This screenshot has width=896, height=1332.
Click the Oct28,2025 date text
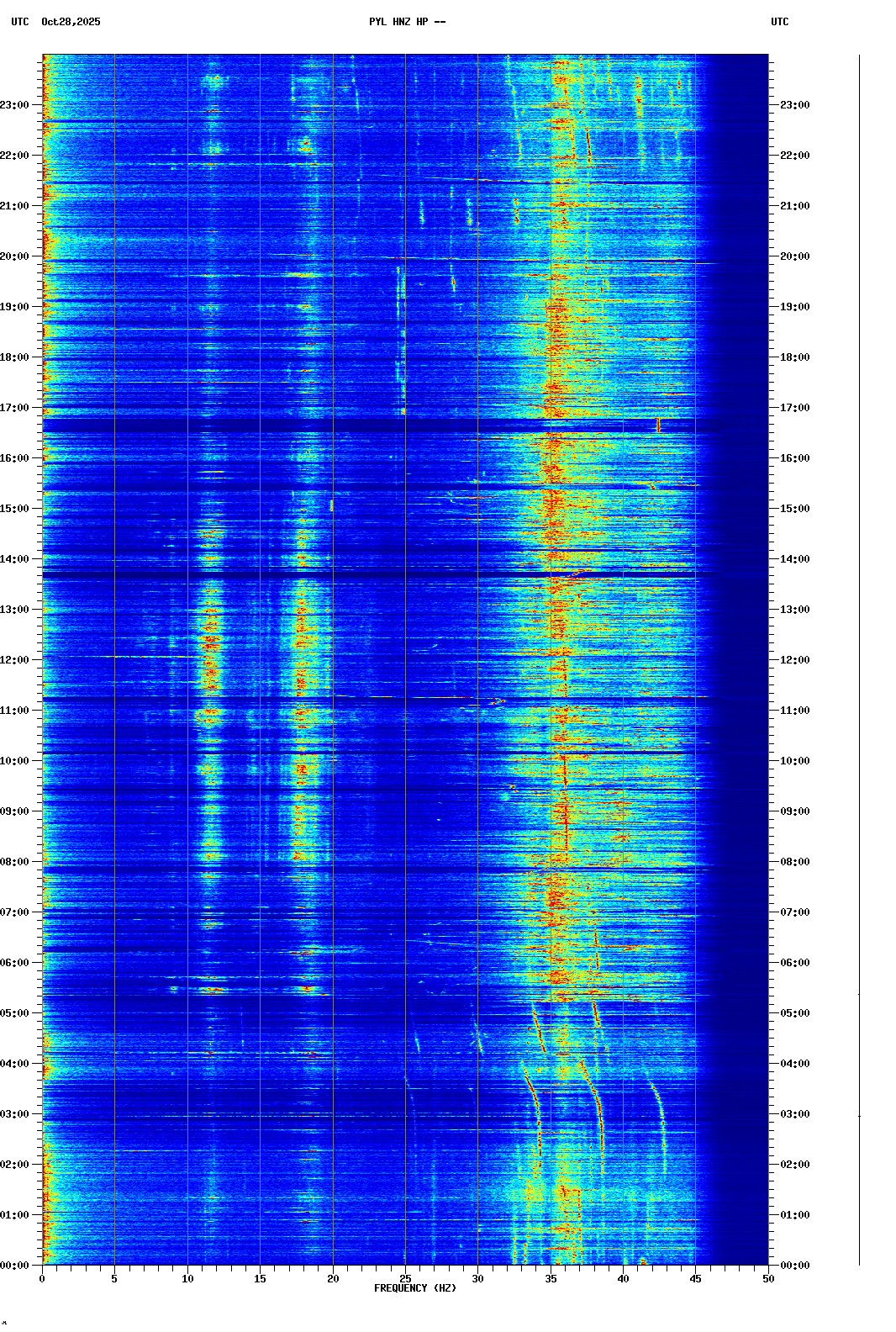coord(71,22)
